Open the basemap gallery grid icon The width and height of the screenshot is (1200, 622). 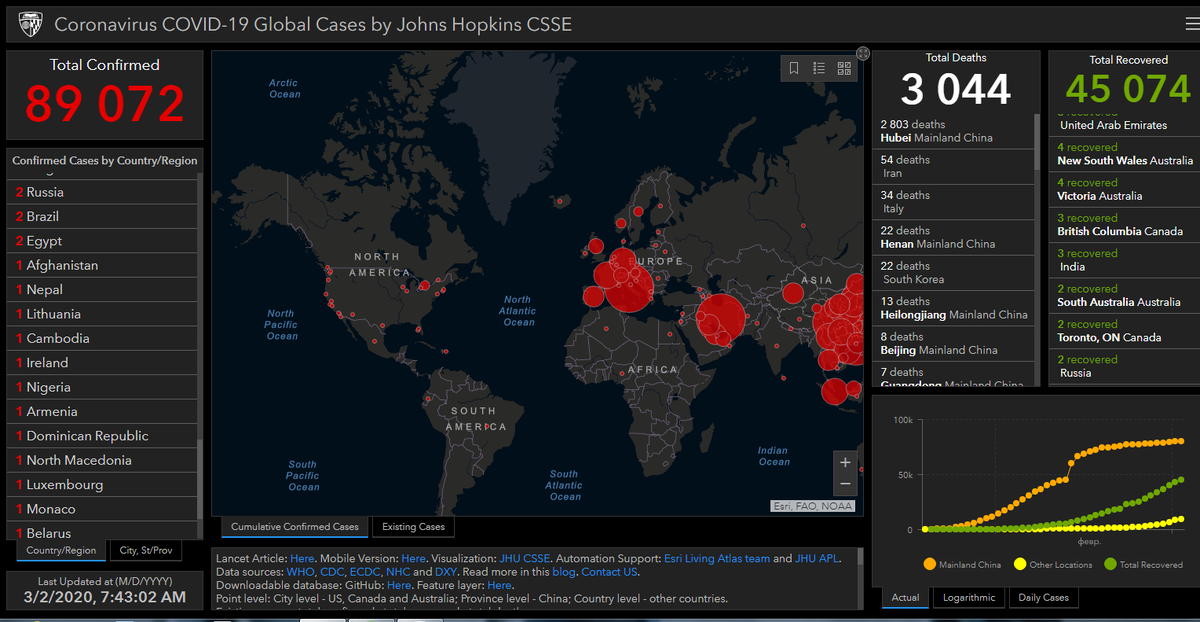[x=844, y=68]
